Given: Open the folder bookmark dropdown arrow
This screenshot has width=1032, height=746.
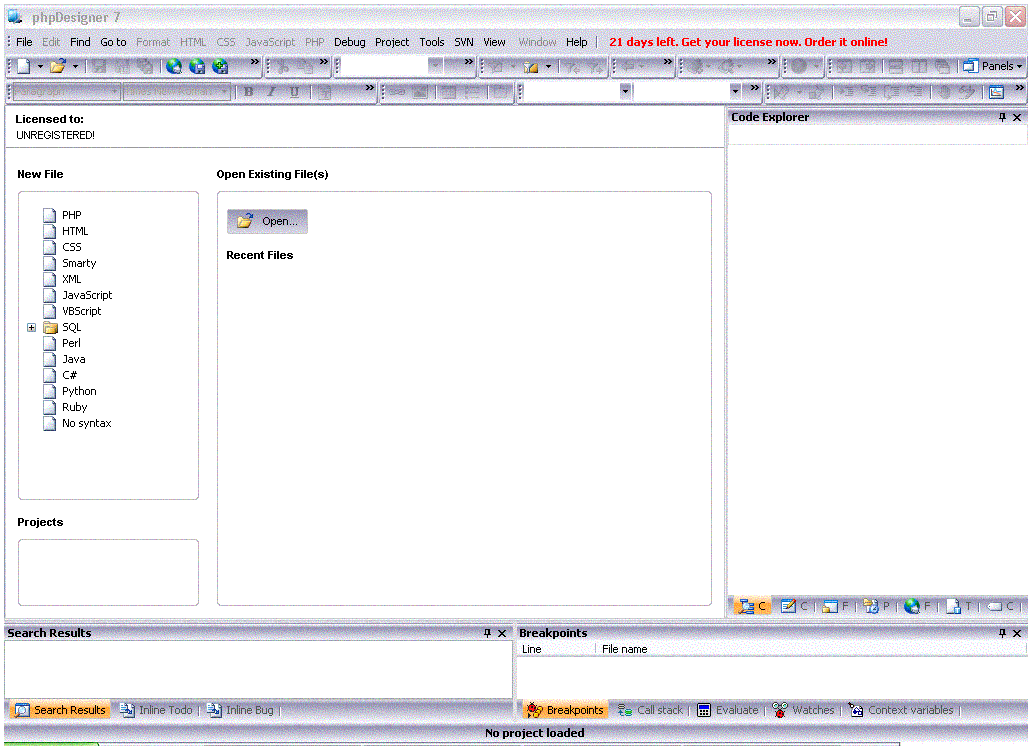Looking at the screenshot, I should pos(548,67).
